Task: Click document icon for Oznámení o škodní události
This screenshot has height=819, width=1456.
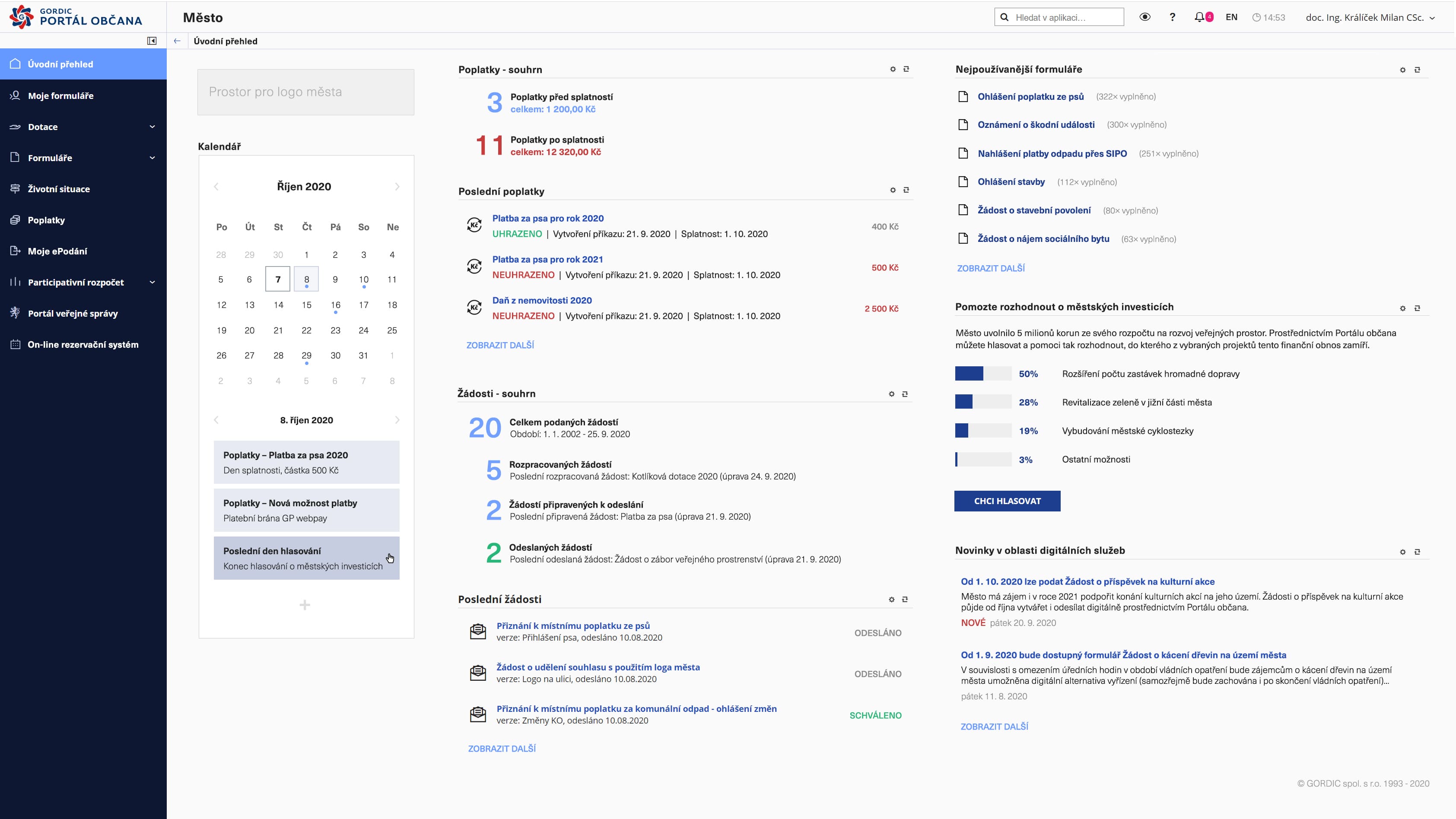Action: (963, 125)
